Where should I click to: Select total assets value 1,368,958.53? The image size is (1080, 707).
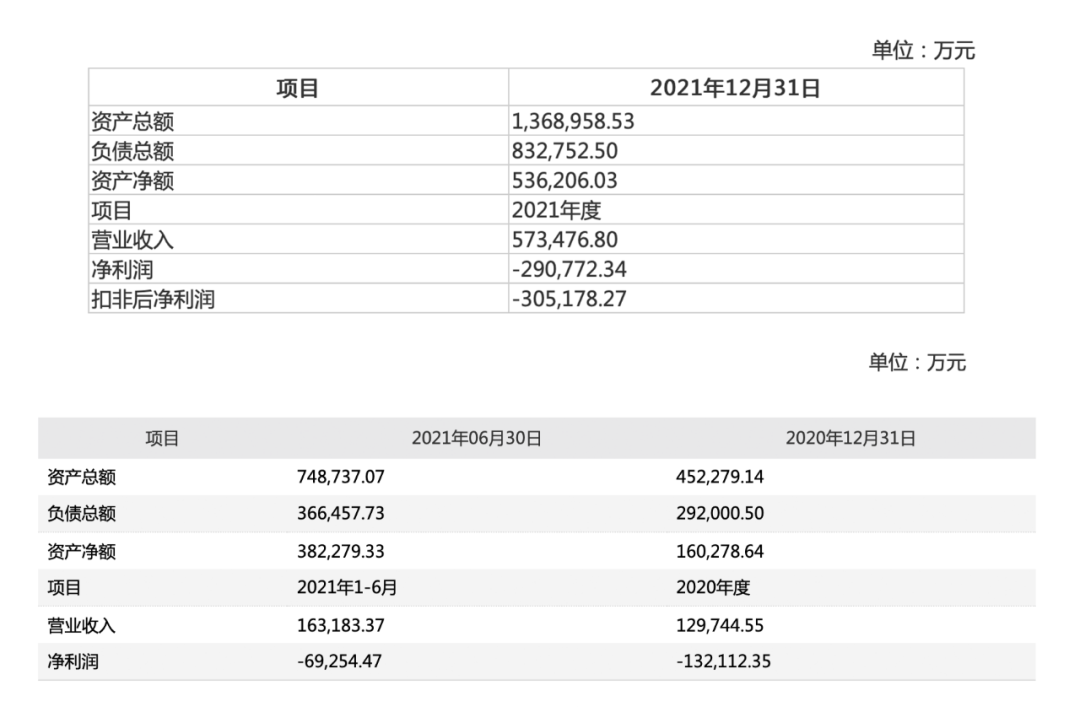point(573,122)
